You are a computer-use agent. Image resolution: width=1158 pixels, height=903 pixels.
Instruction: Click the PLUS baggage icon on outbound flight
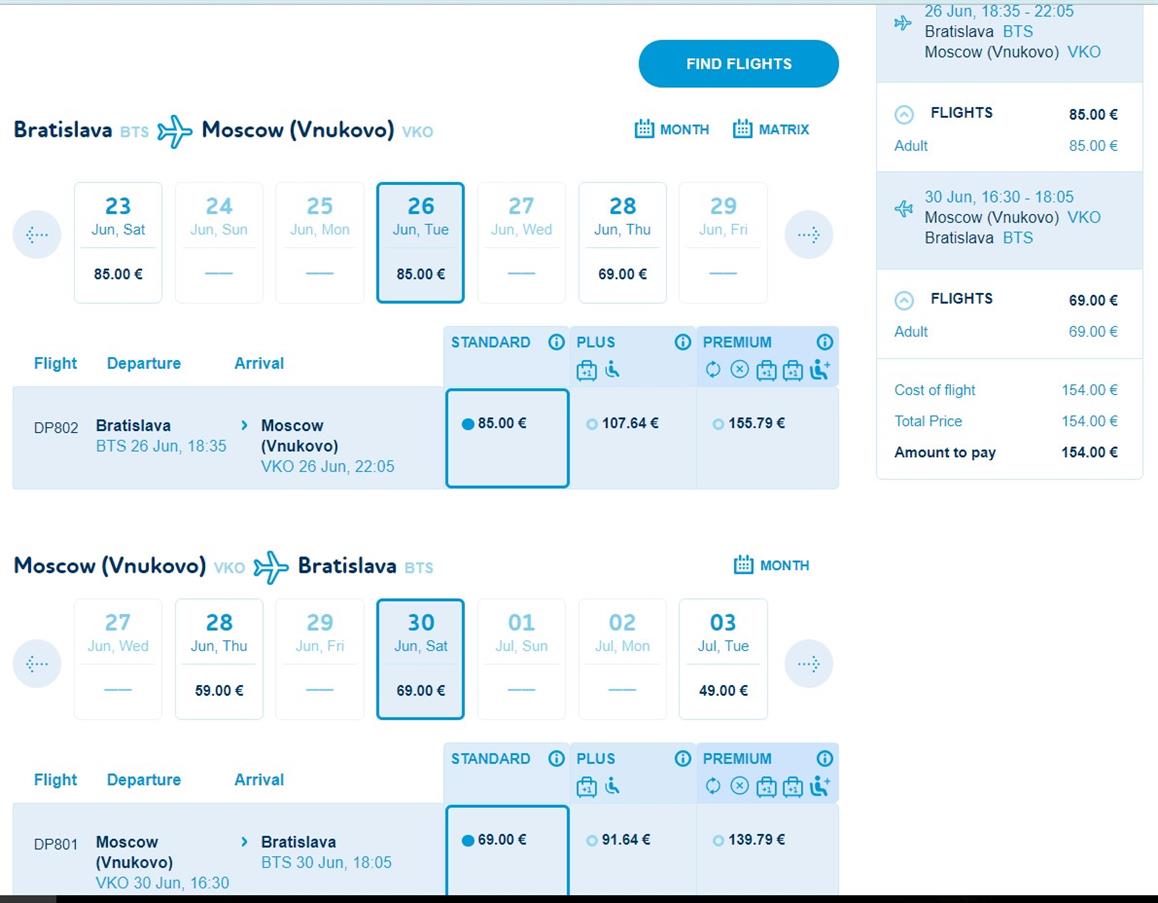point(586,370)
